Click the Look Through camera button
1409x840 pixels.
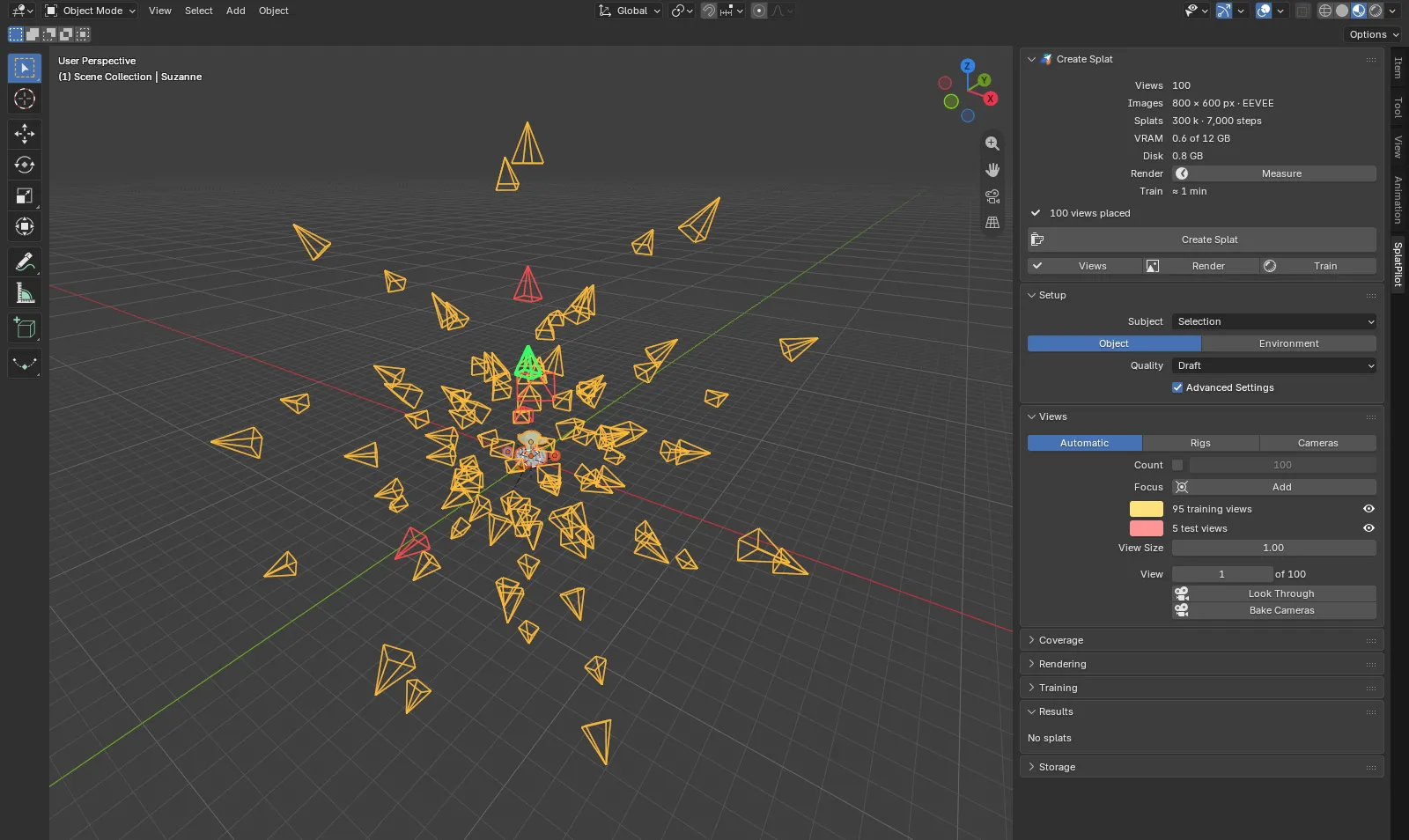[1274, 593]
